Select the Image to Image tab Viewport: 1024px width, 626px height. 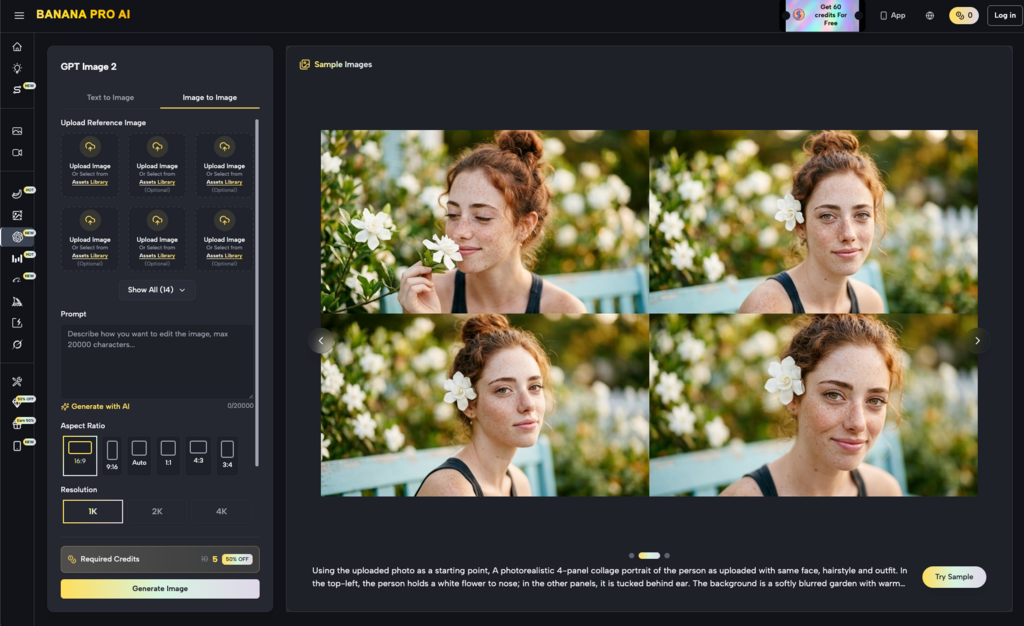209,98
